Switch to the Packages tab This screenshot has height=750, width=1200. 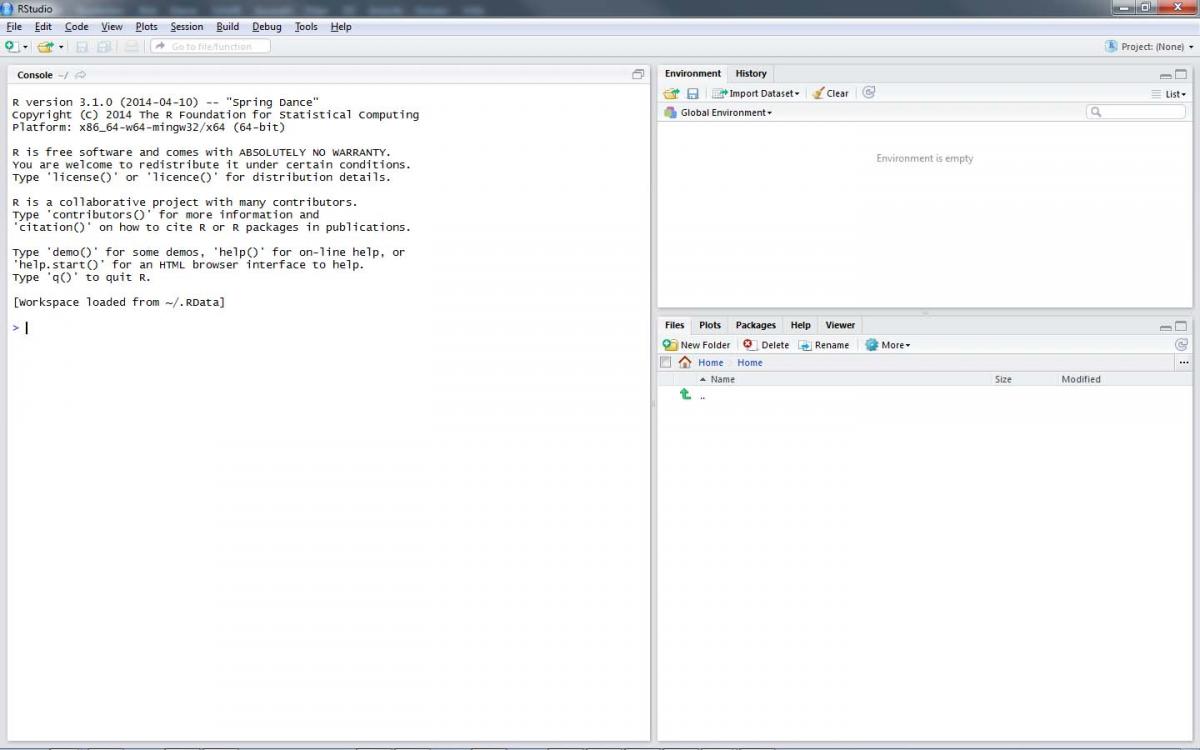(756, 325)
